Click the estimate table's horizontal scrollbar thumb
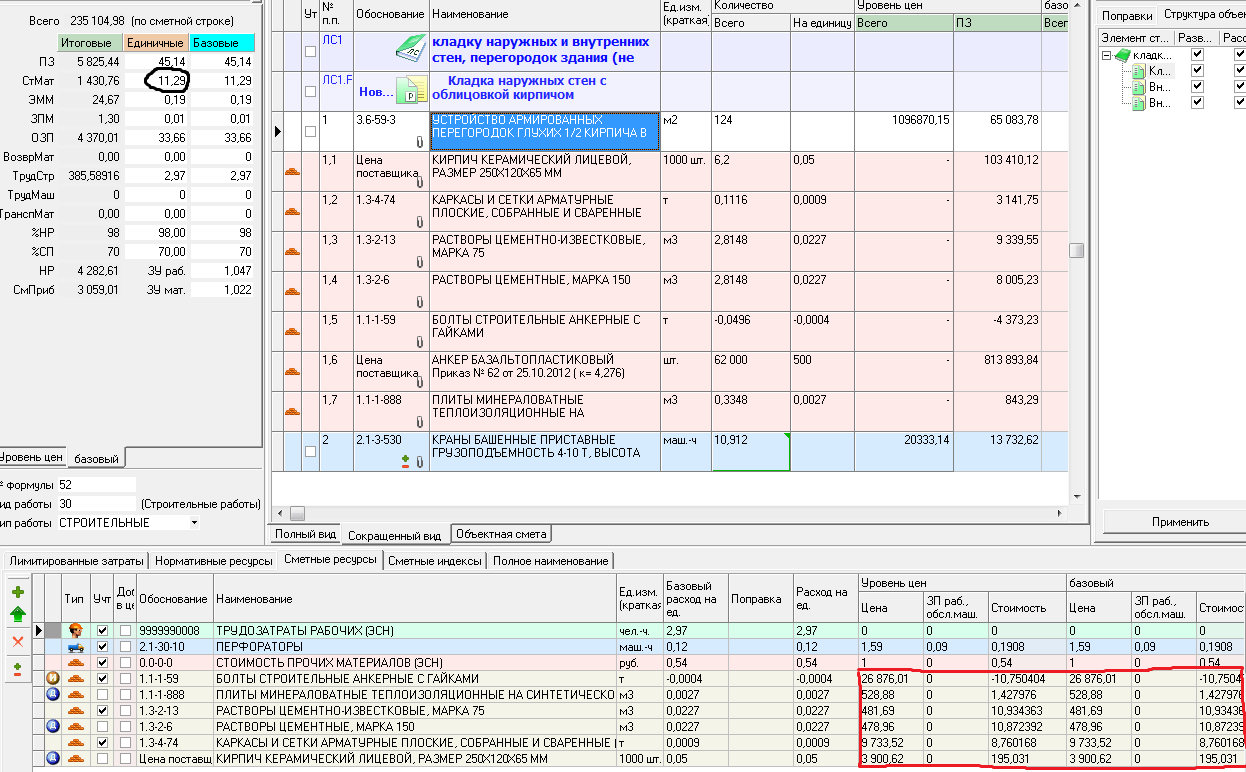 (x=297, y=513)
